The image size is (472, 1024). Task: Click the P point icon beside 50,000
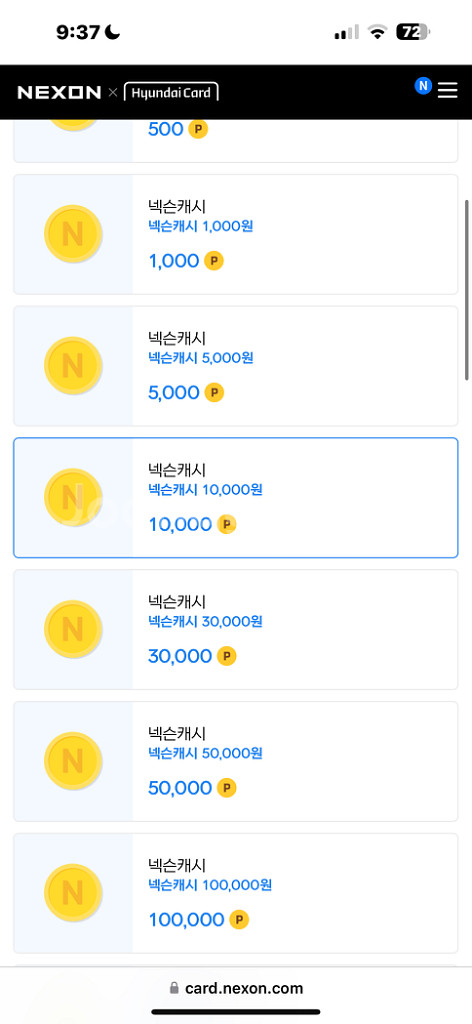[227, 788]
